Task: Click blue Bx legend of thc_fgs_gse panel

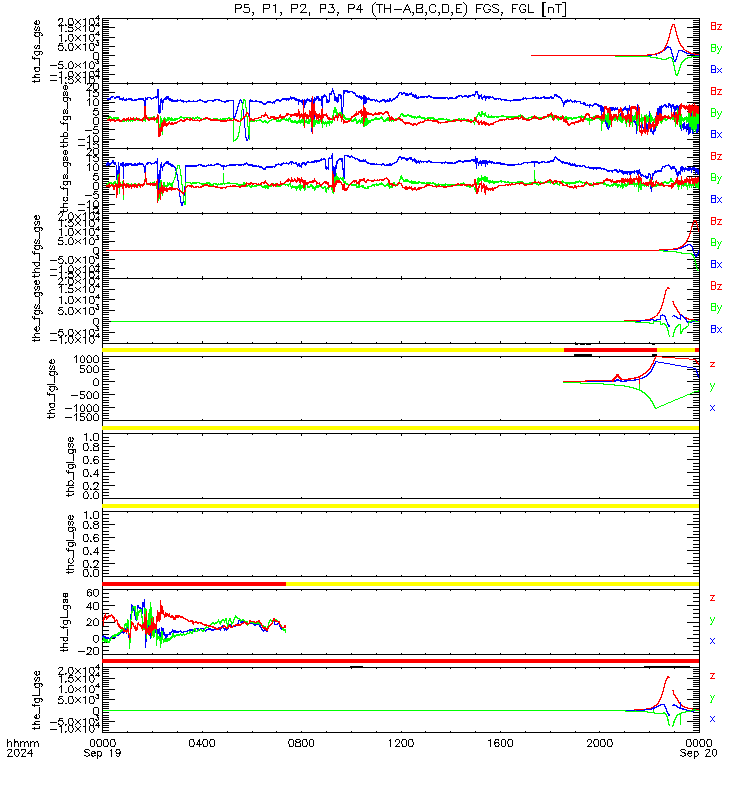Action: point(716,199)
